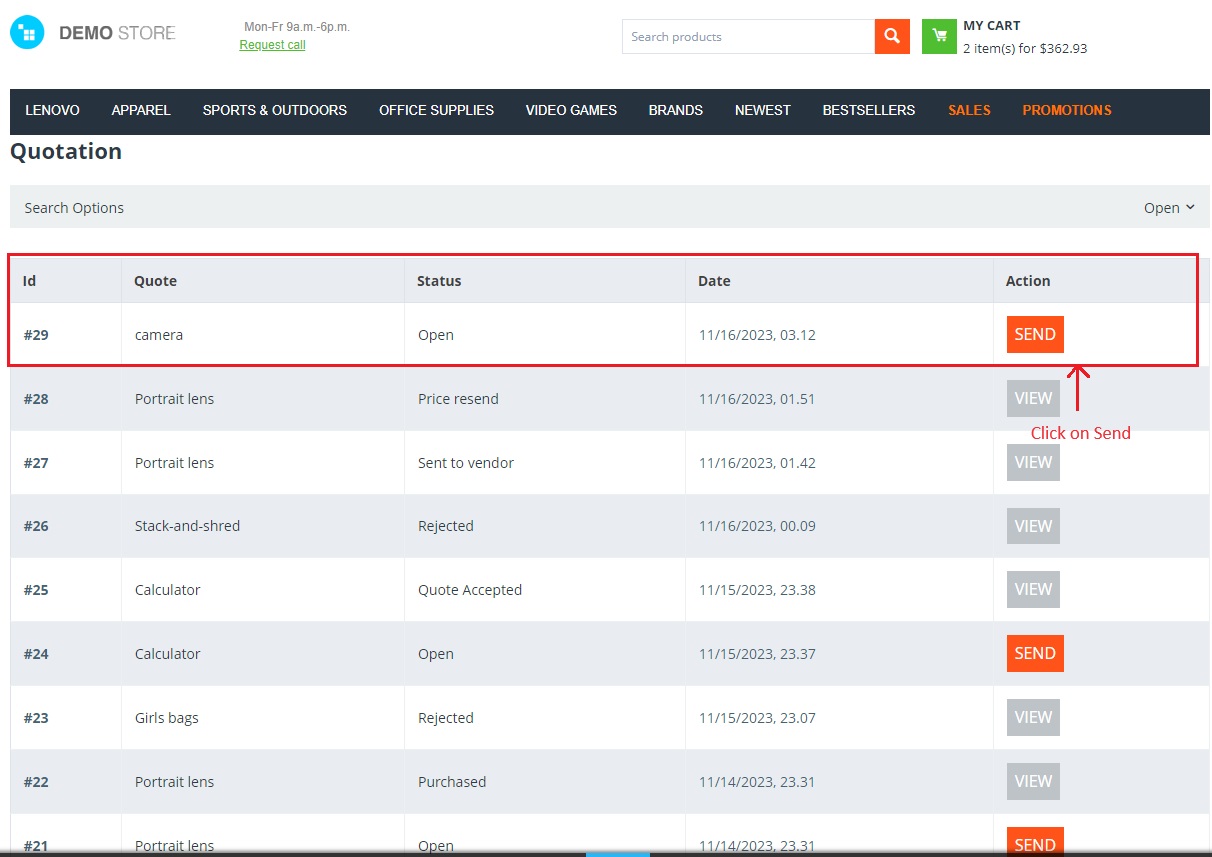1212x857 pixels.
Task: Open the Promotions menu item
Action: [1066, 110]
